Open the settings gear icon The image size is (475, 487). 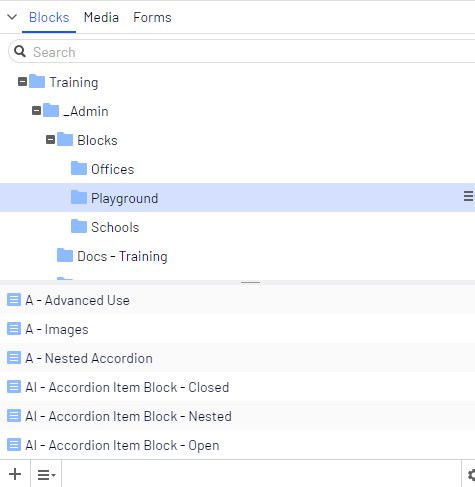(x=471, y=474)
